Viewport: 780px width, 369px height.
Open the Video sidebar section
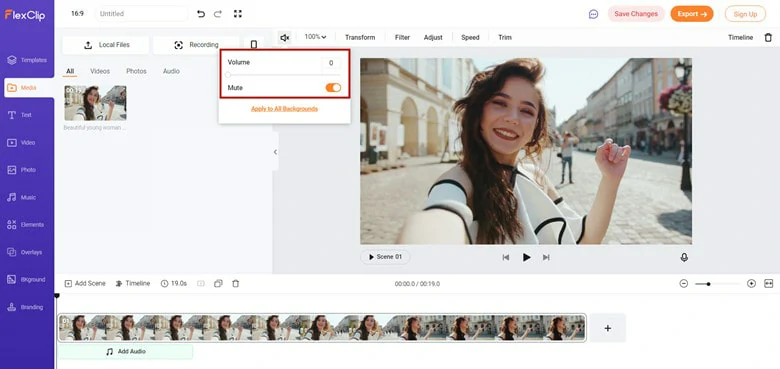(x=21, y=143)
